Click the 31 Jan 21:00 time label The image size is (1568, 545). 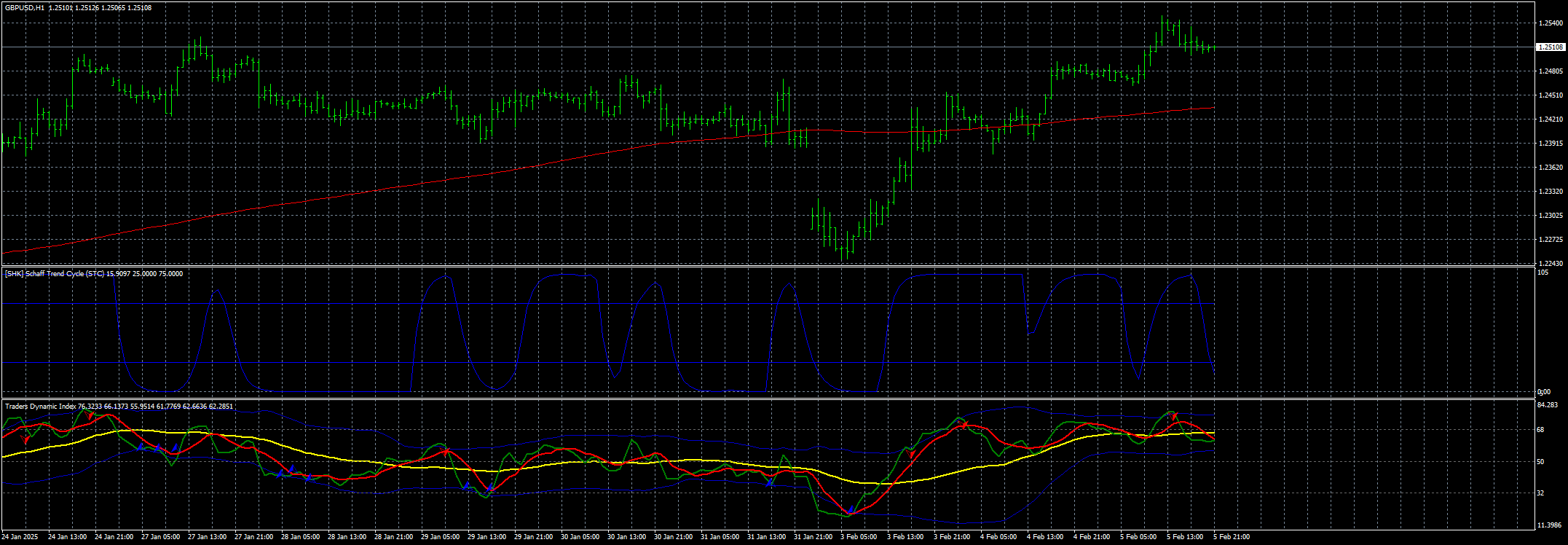point(813,537)
